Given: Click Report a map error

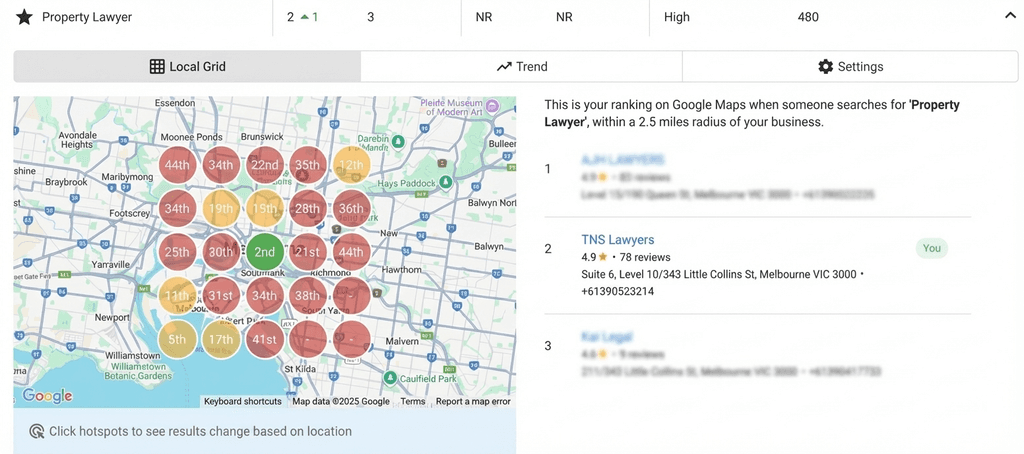Looking at the screenshot, I should (473, 402).
